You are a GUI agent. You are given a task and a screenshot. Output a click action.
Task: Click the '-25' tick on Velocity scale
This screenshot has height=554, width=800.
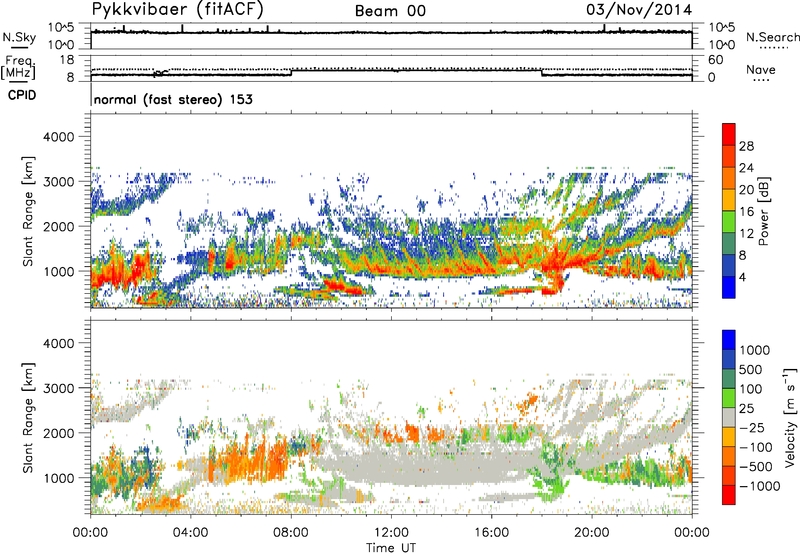pos(752,428)
